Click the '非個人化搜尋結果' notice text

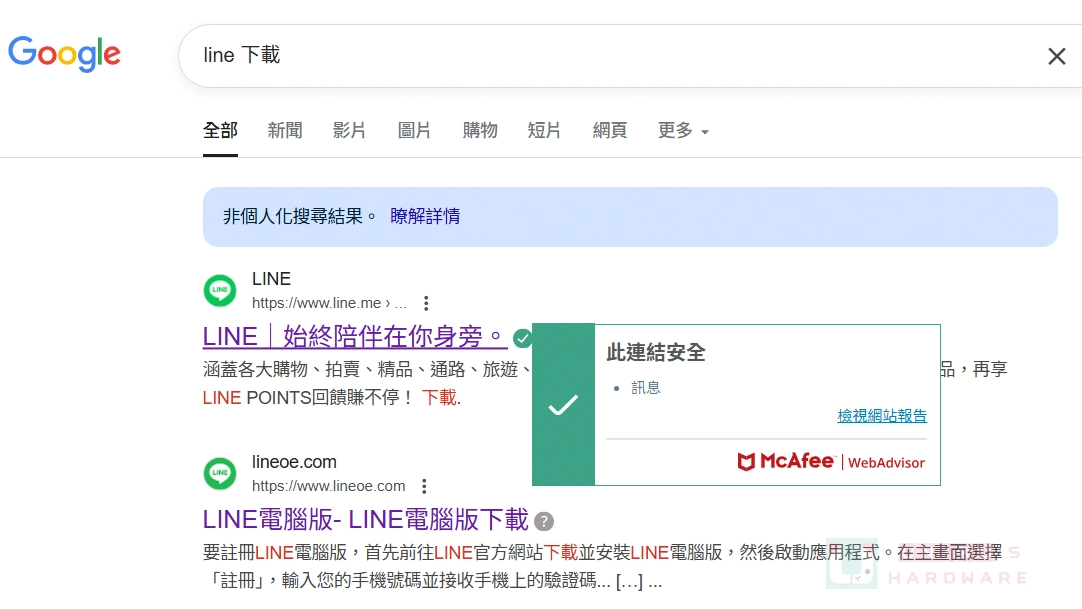(299, 217)
